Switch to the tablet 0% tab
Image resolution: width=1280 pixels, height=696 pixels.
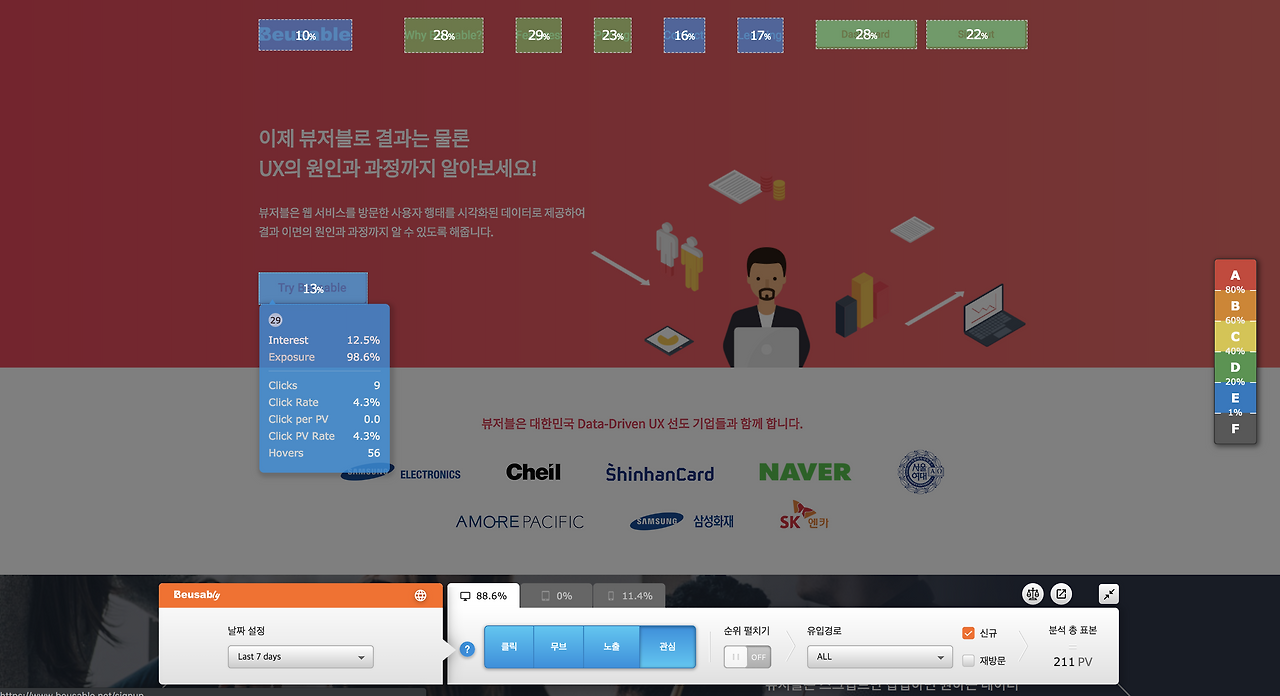556,594
